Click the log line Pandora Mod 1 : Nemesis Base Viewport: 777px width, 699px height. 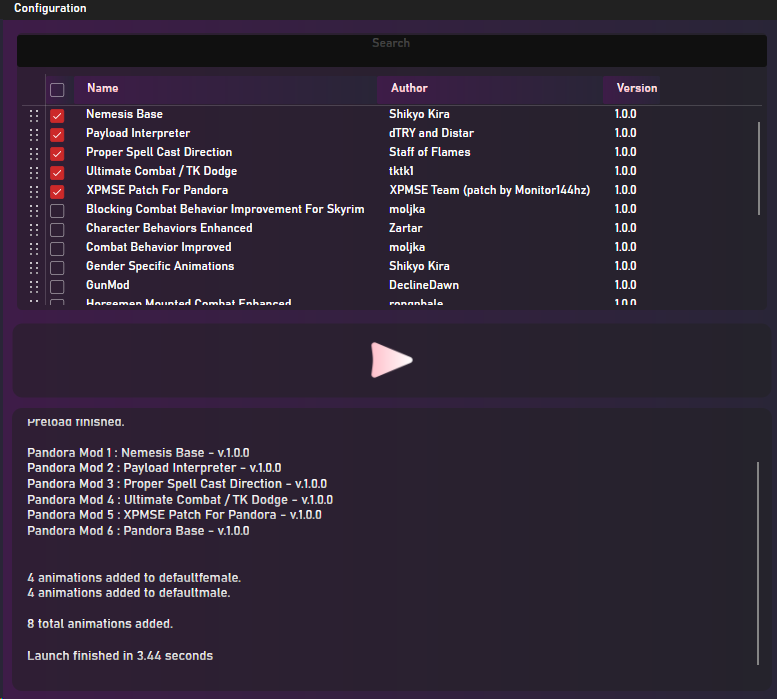138,453
